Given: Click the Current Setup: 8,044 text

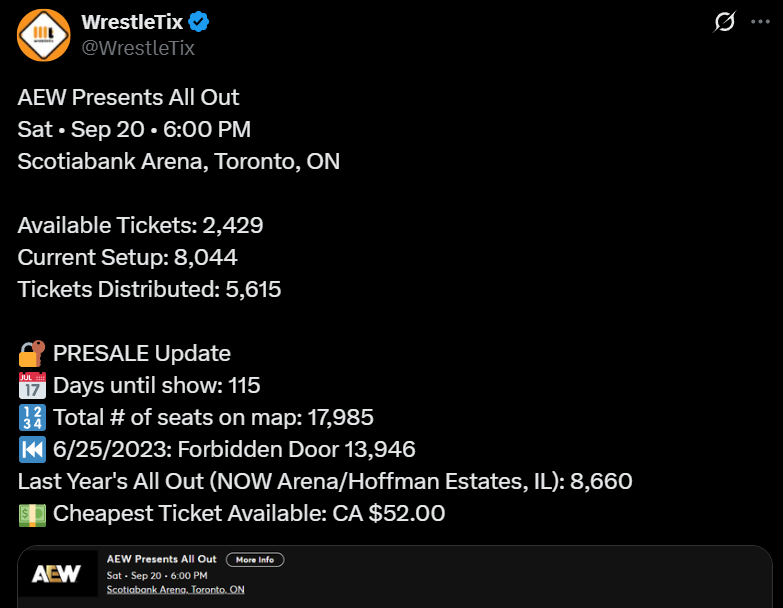Looking at the screenshot, I should tap(127, 258).
